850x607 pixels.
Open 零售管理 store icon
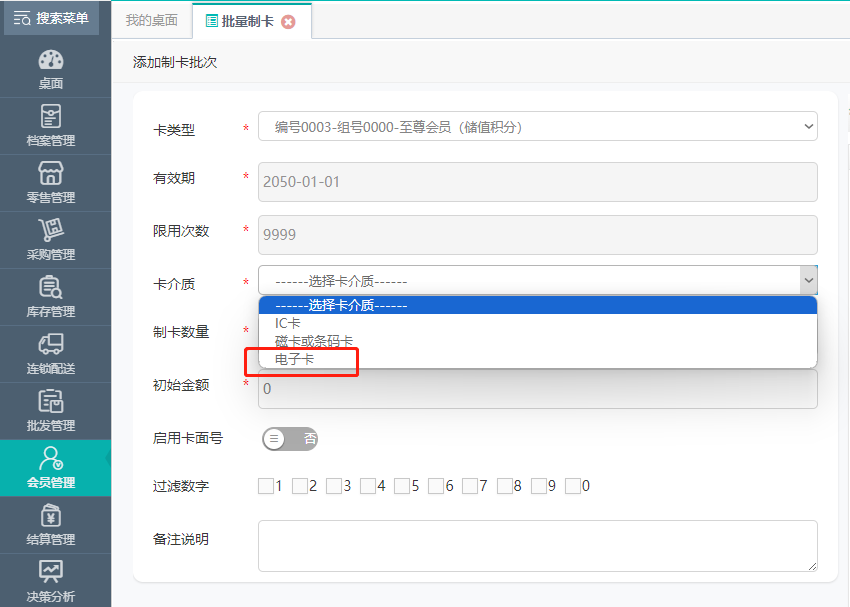click(x=51, y=173)
